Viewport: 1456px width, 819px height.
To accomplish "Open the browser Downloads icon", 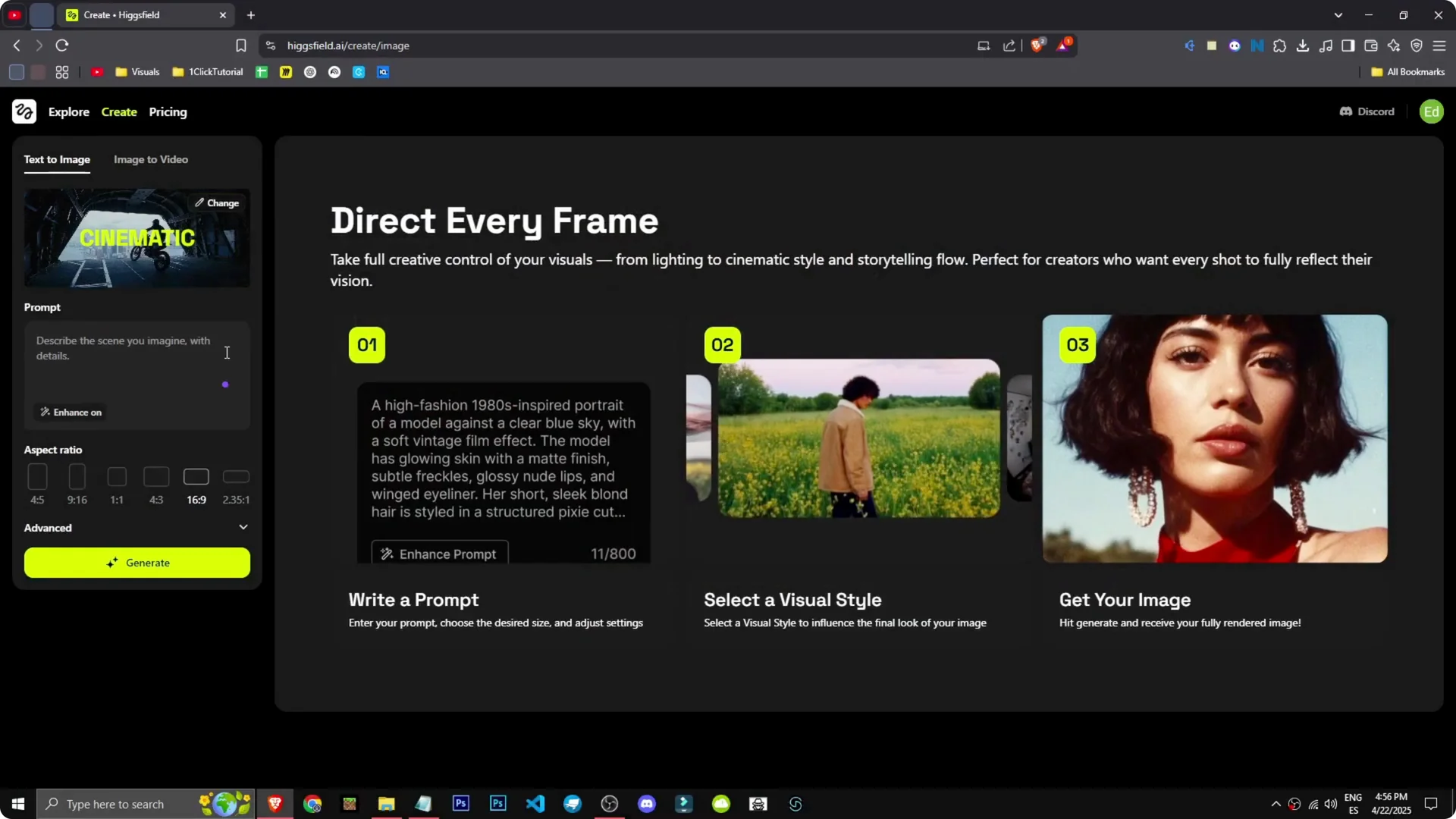I will [1303, 45].
